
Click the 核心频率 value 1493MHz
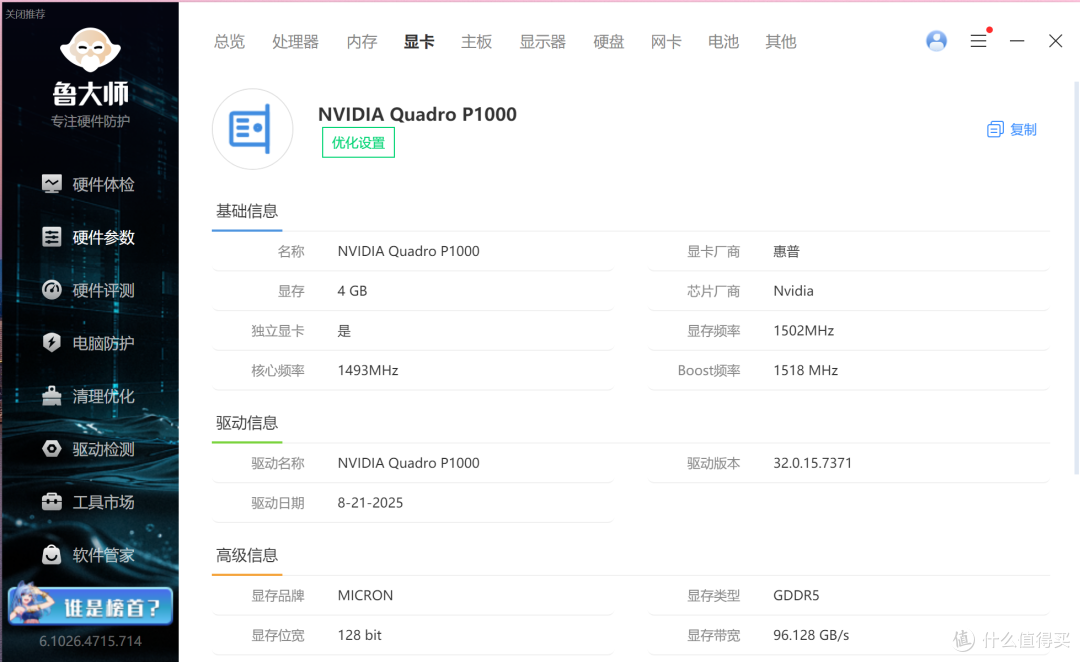(x=368, y=371)
